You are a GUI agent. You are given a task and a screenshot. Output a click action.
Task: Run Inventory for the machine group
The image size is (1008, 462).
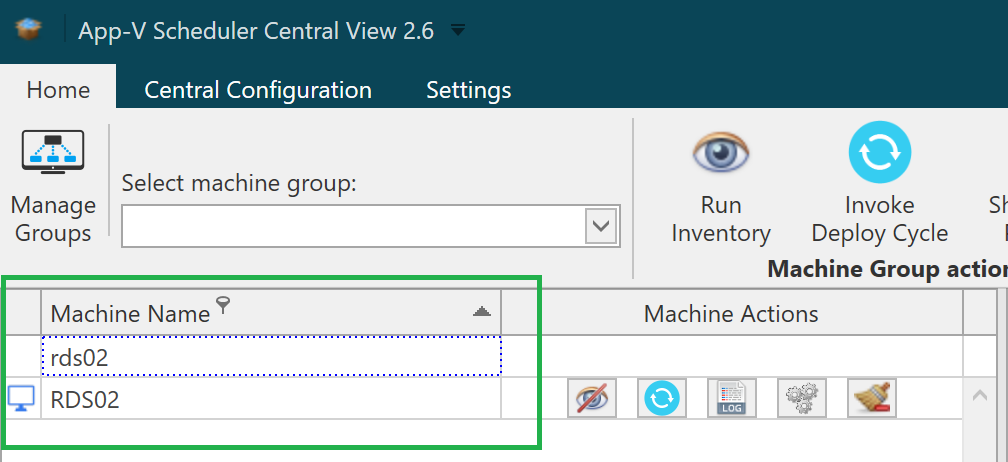720,152
